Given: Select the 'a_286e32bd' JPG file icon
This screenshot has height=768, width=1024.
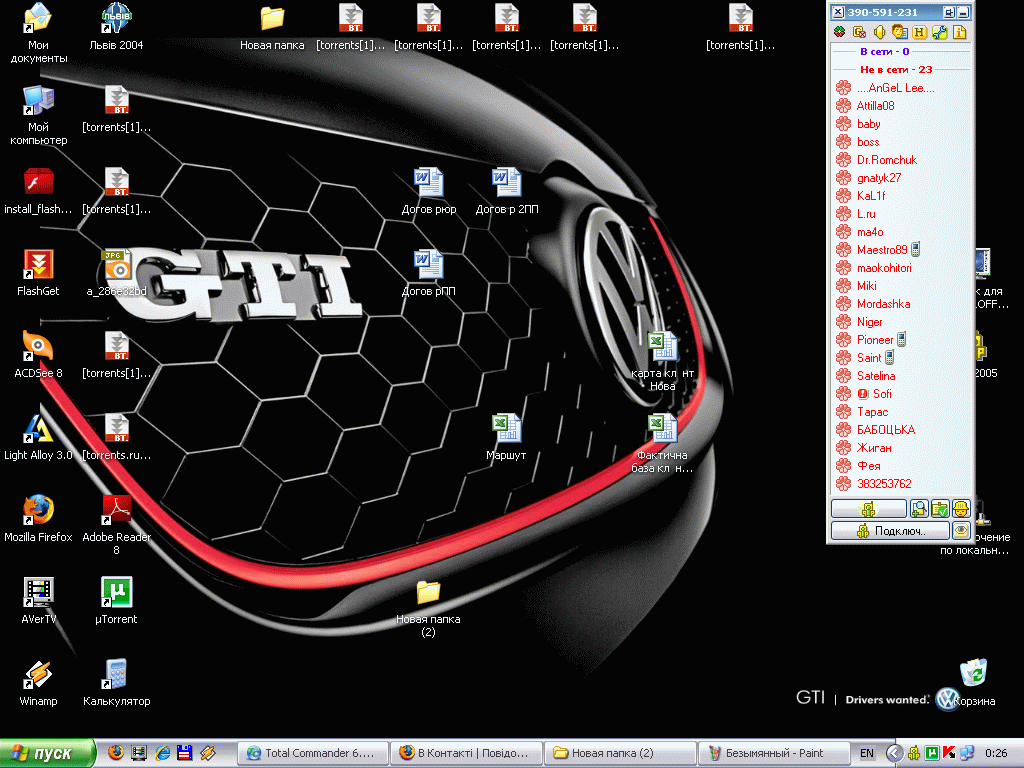Looking at the screenshot, I should [x=116, y=274].
